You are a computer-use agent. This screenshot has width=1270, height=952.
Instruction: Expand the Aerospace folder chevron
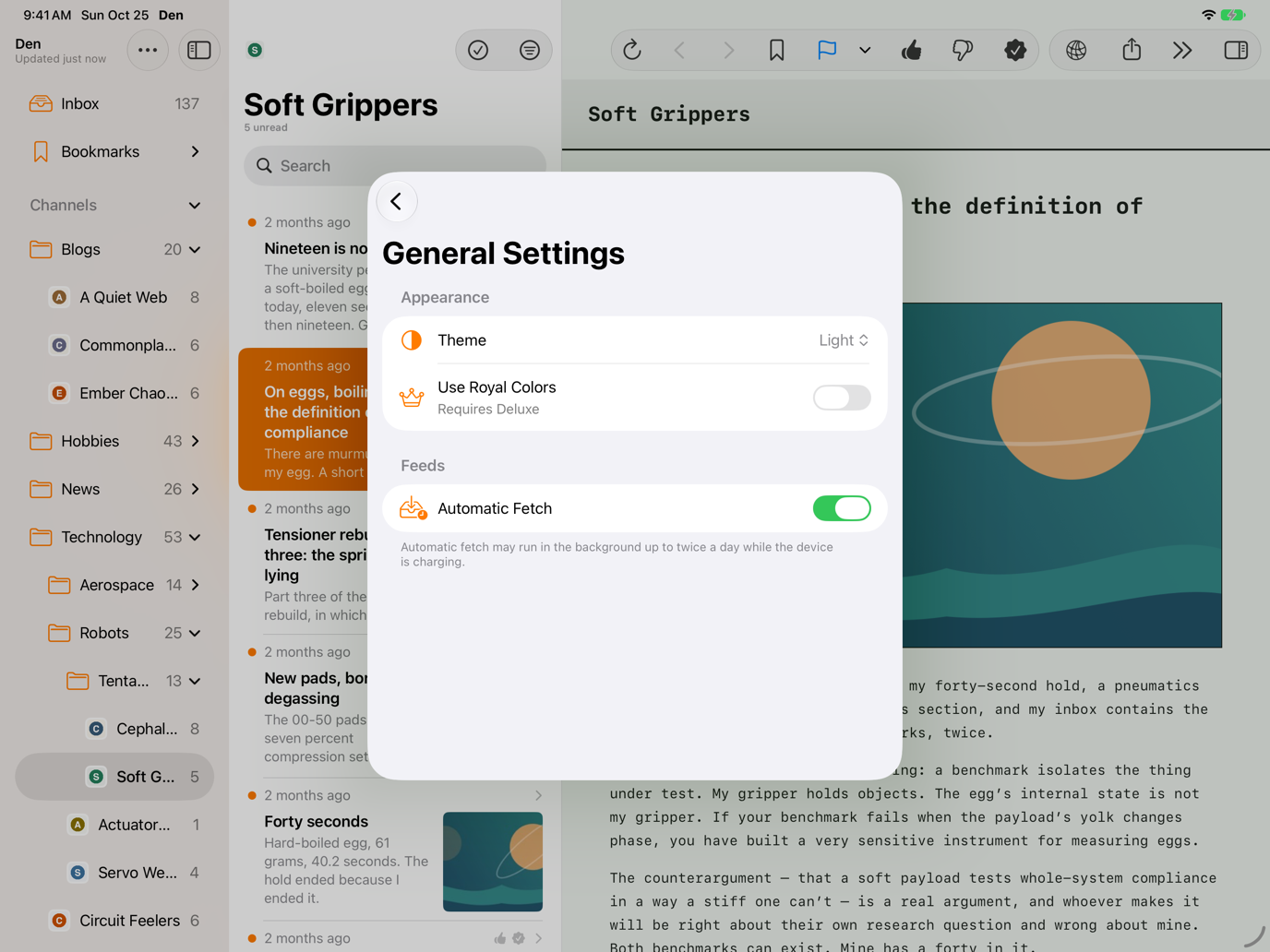[195, 585]
